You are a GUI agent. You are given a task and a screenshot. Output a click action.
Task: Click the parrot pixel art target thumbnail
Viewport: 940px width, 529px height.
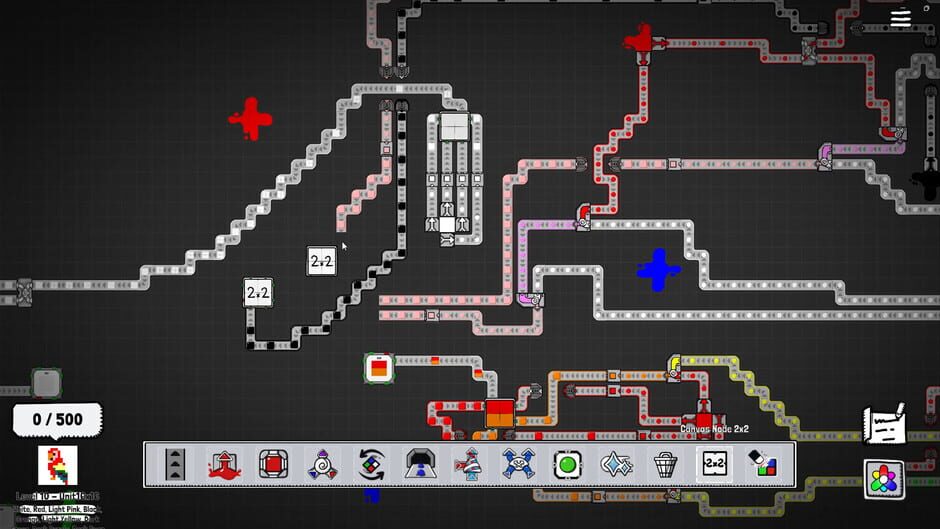[x=58, y=465]
